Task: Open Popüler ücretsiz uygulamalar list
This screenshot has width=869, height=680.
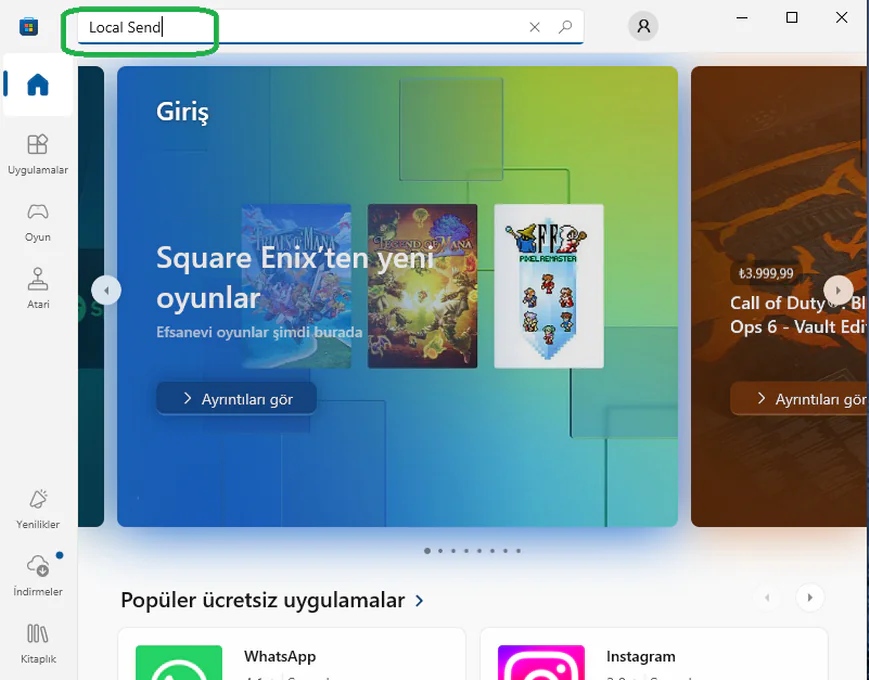Action: click(x=263, y=600)
